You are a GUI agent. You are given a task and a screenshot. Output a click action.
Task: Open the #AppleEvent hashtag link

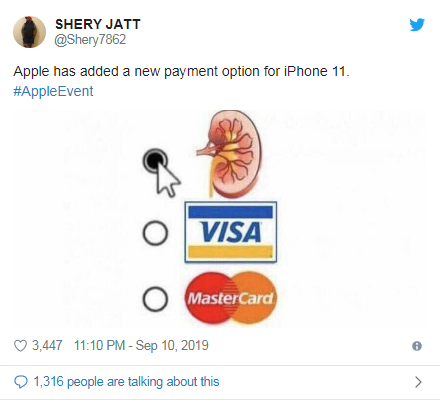coord(53,91)
